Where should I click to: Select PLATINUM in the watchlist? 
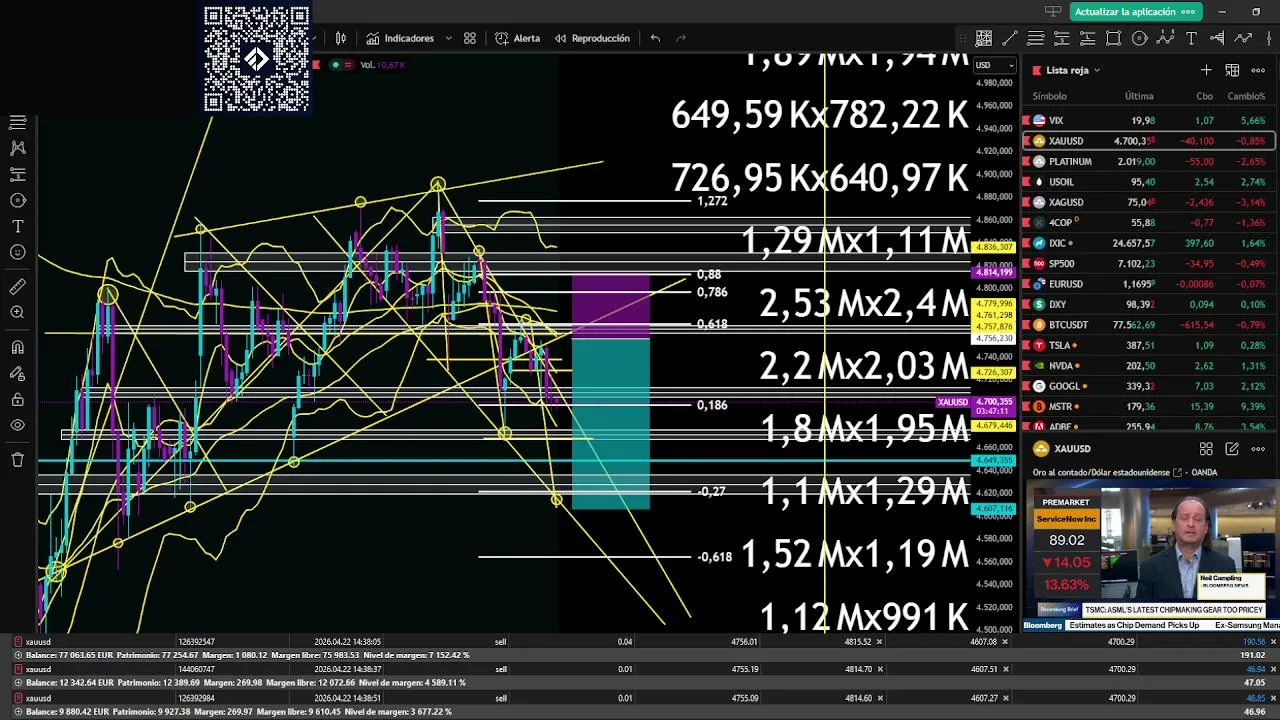[1148, 161]
